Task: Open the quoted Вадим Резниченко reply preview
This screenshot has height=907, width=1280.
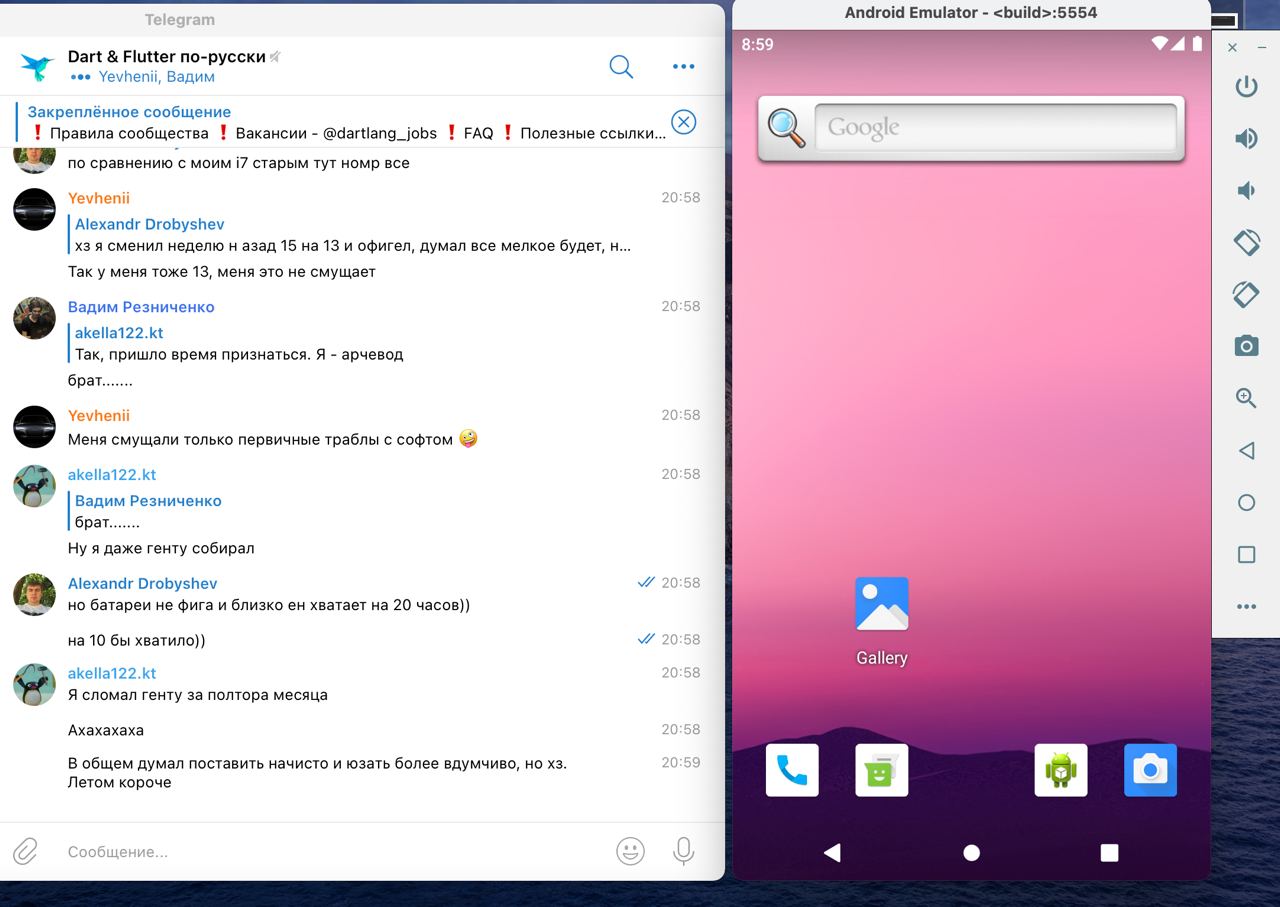Action: point(148,511)
